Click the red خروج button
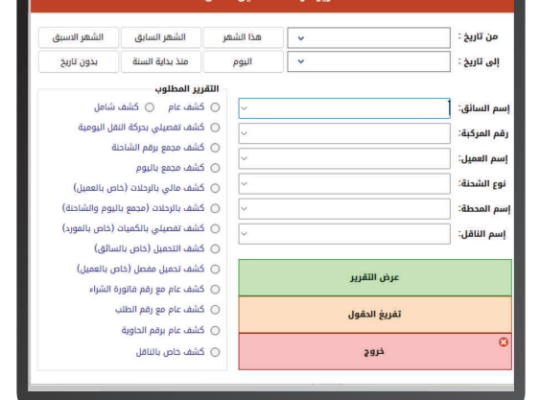 point(375,352)
